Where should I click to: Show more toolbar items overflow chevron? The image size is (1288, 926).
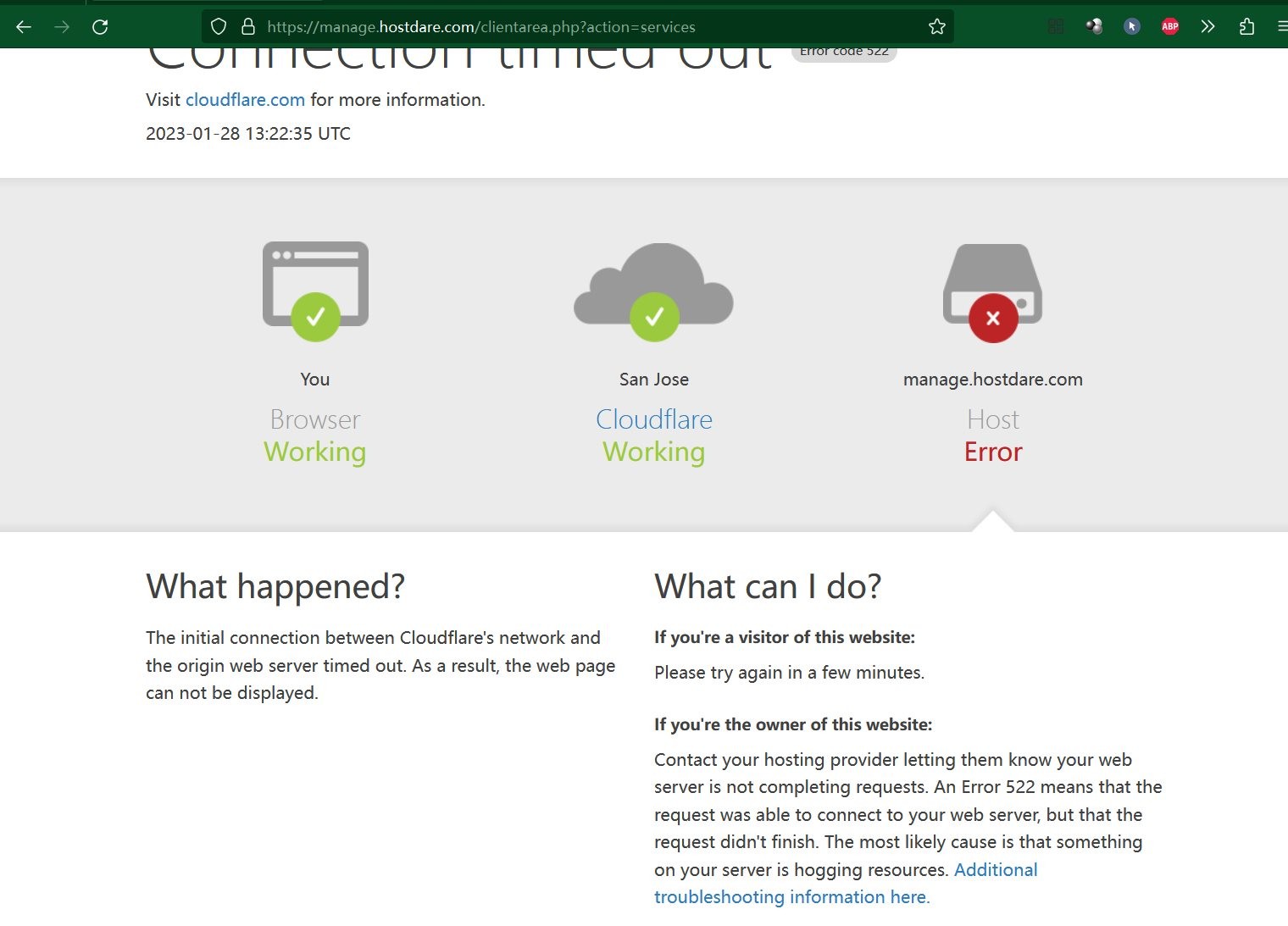(1208, 27)
